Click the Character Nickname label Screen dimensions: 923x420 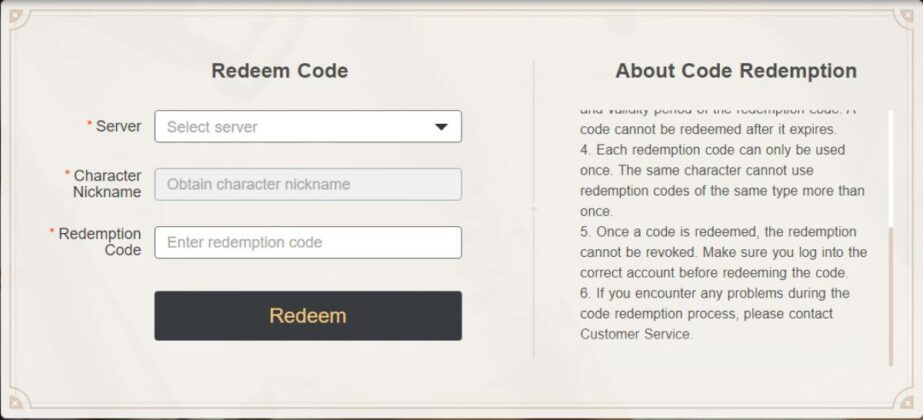[107, 184]
